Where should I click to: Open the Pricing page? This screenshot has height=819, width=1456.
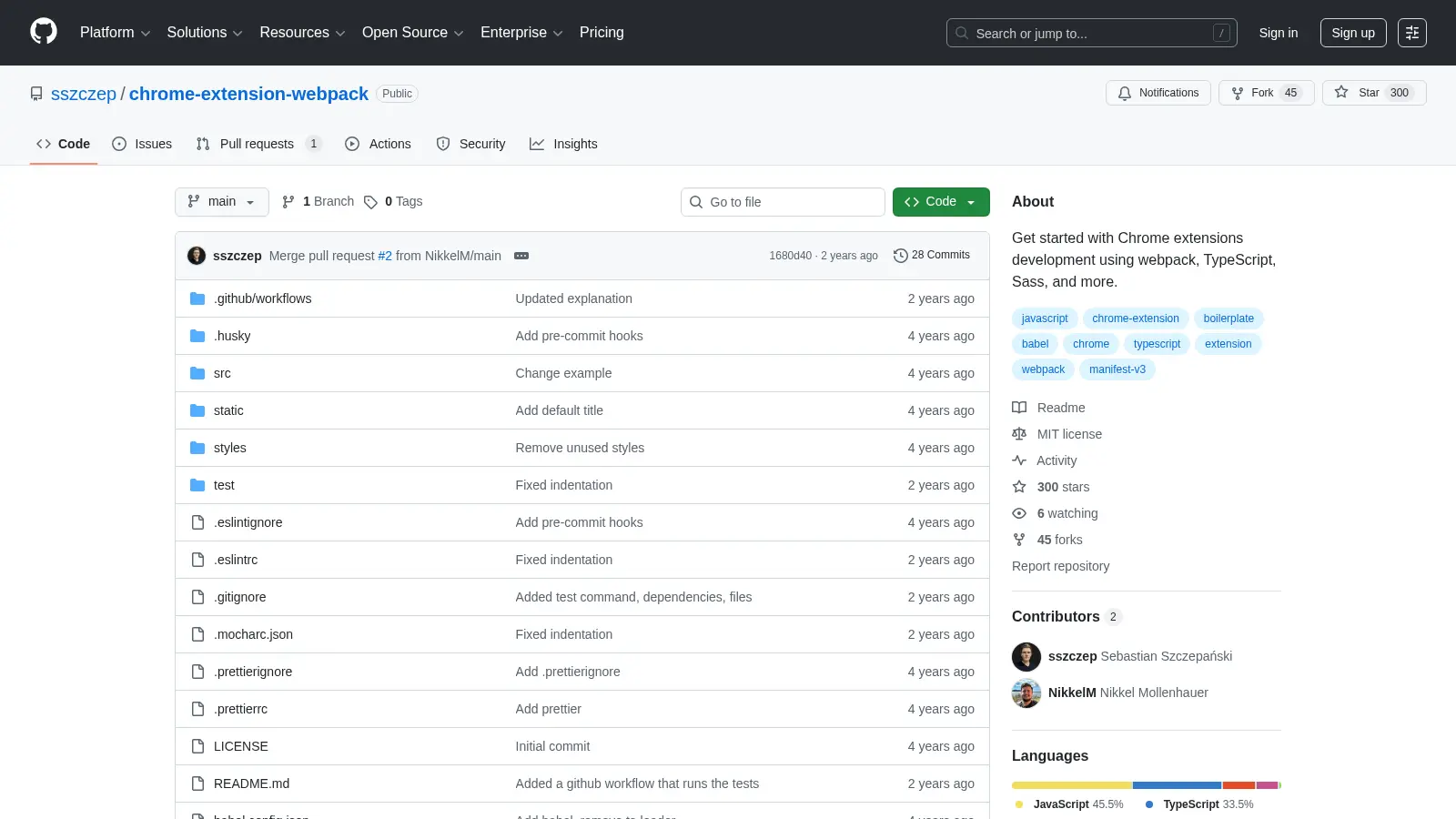pyautogui.click(x=602, y=33)
